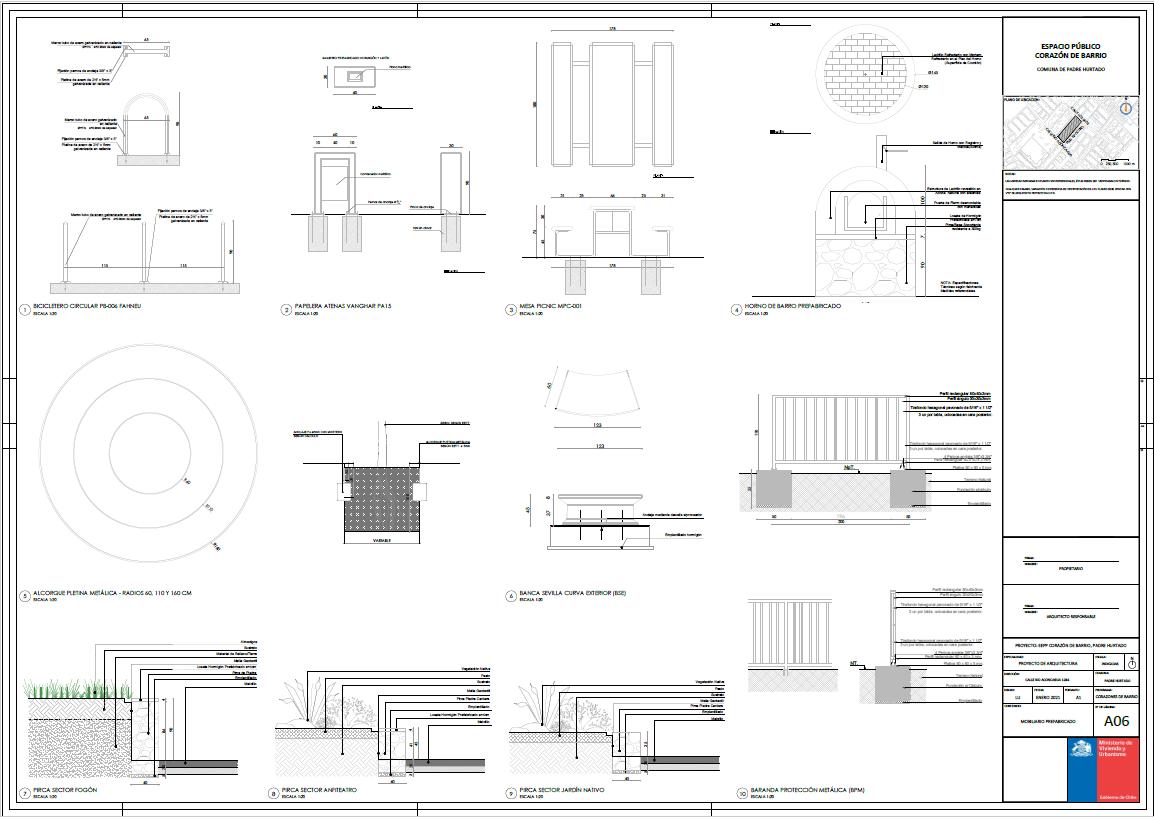Click the 'ARQUITECTO RESPONSABLE' signature label

pyautogui.click(x=1070, y=616)
